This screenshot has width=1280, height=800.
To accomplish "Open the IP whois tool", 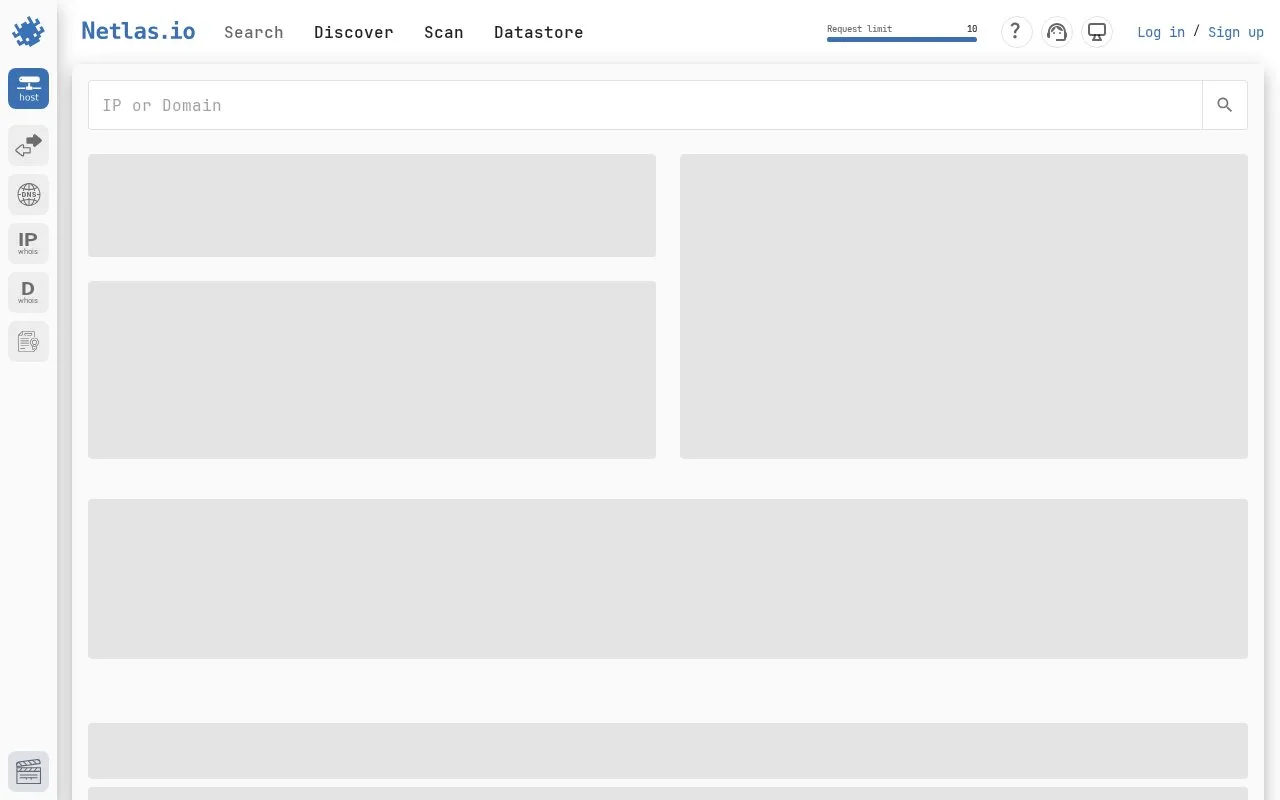I will (x=28, y=243).
